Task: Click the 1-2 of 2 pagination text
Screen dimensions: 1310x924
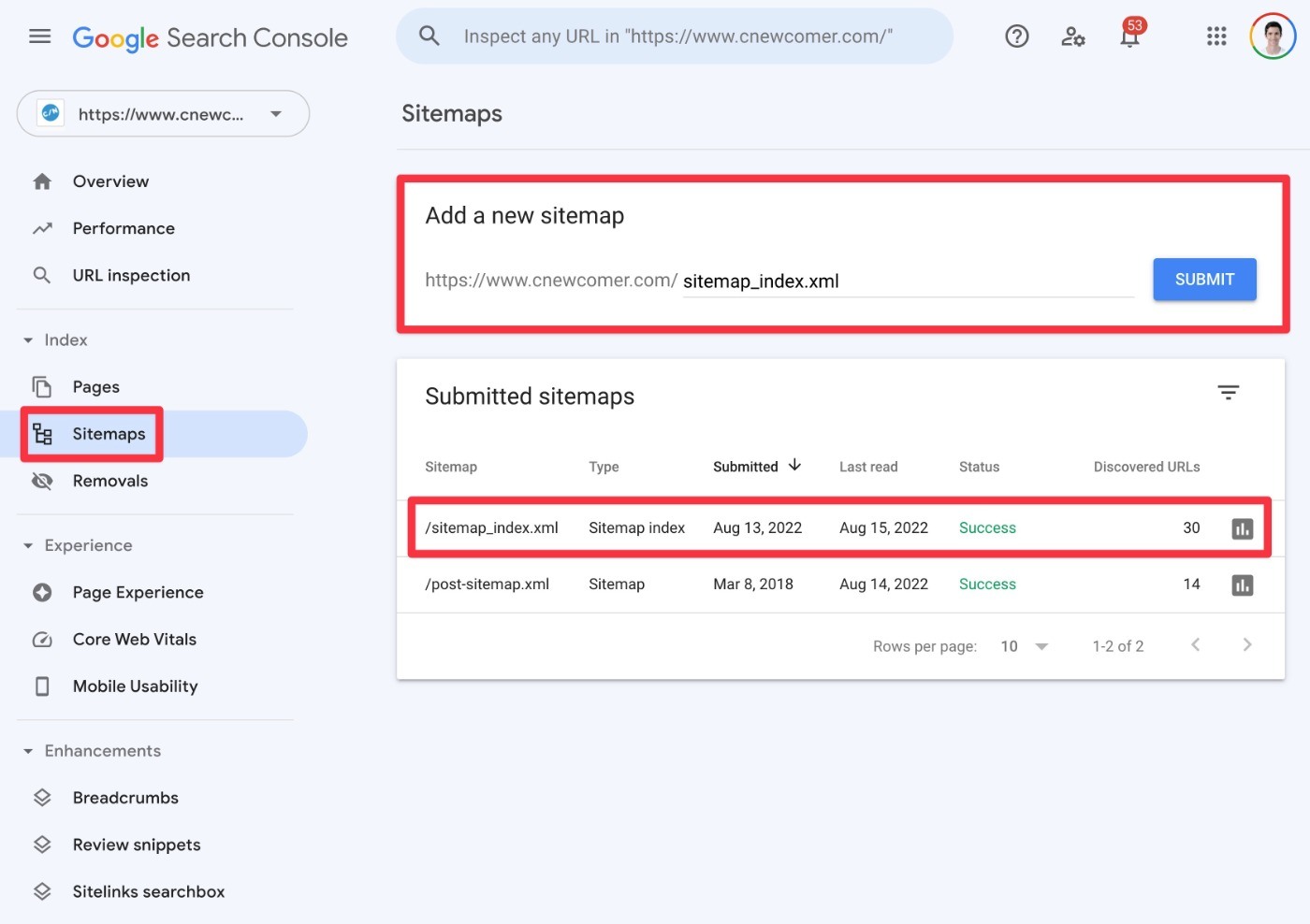Action: (1117, 646)
